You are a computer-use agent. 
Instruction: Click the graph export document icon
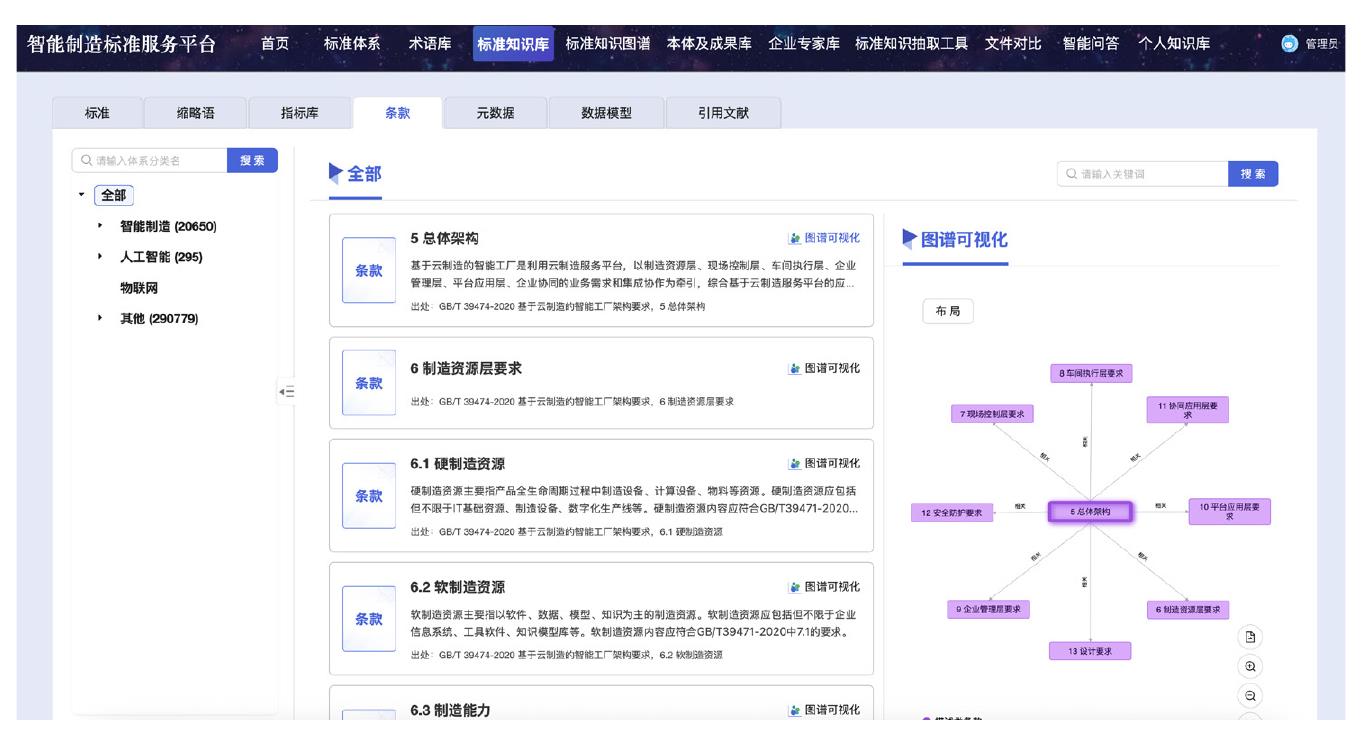[1250, 636]
